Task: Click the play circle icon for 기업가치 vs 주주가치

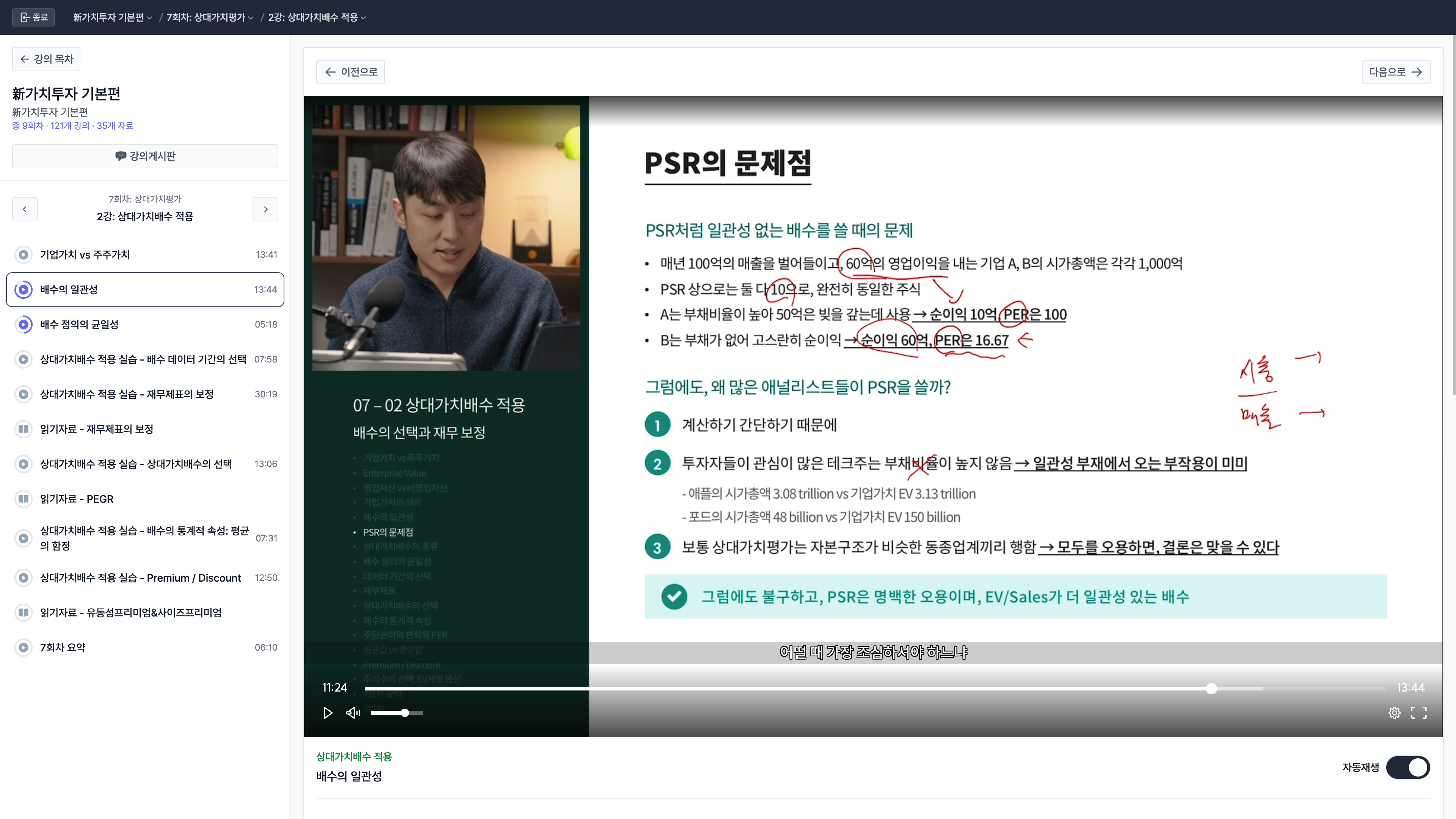Action: coord(23,254)
